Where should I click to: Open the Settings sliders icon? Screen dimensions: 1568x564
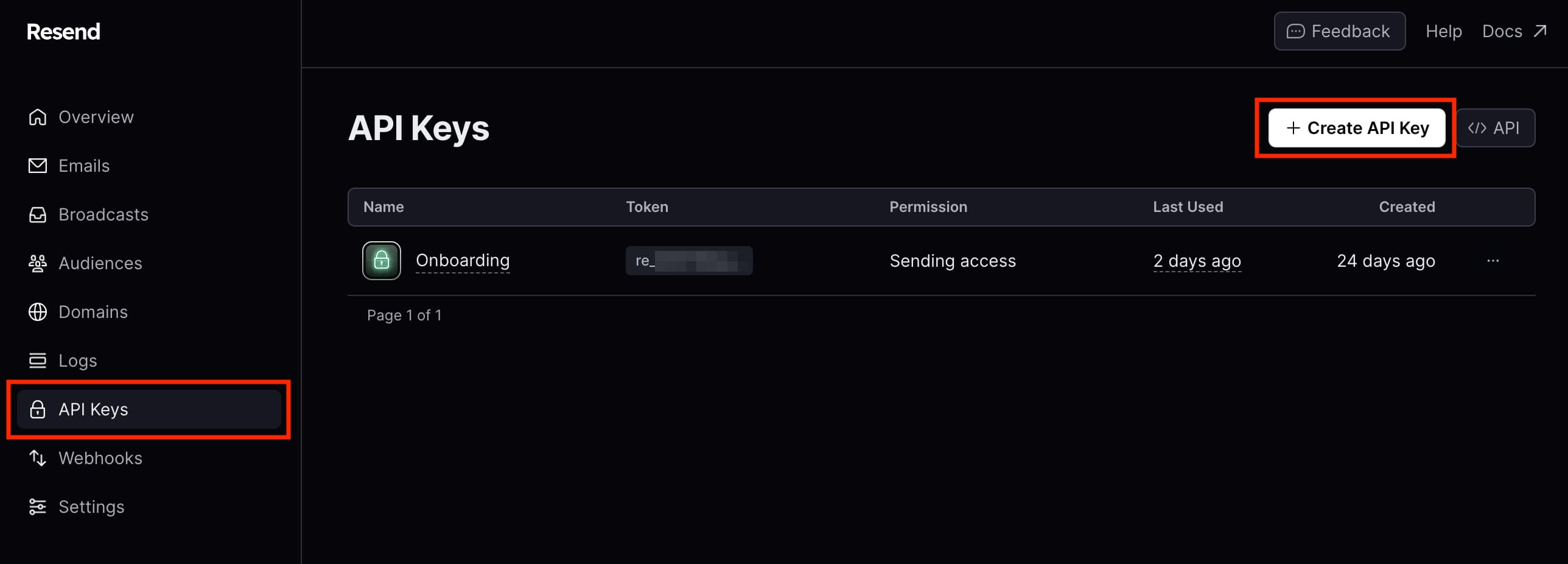37,507
